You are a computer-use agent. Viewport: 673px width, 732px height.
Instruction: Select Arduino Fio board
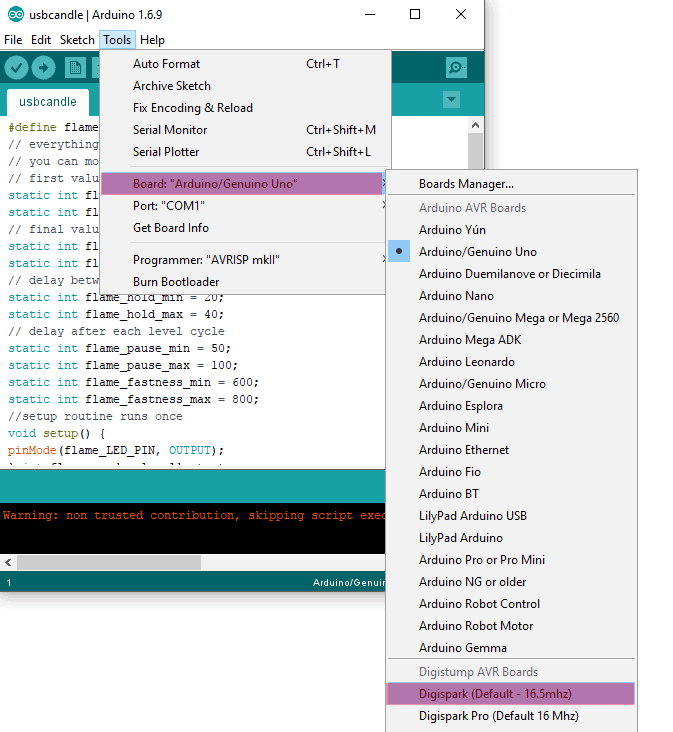click(512, 472)
